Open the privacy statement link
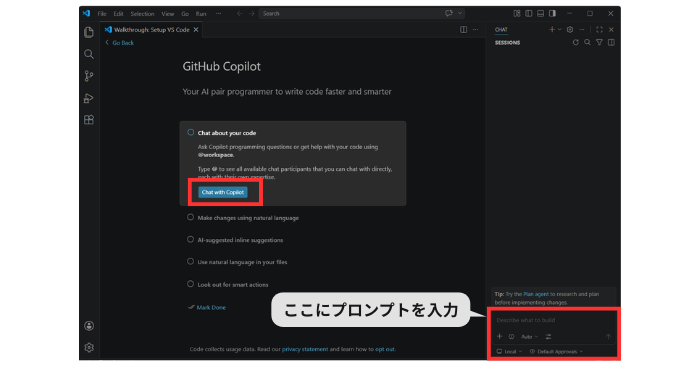This screenshot has width=698, height=365. [x=305, y=349]
